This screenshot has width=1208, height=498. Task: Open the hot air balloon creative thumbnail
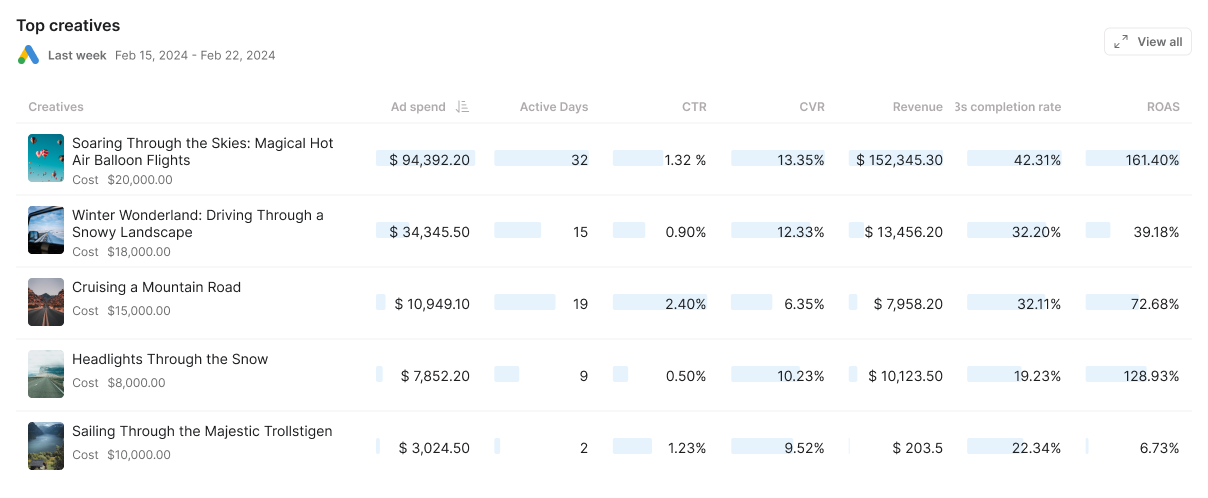[x=46, y=158]
